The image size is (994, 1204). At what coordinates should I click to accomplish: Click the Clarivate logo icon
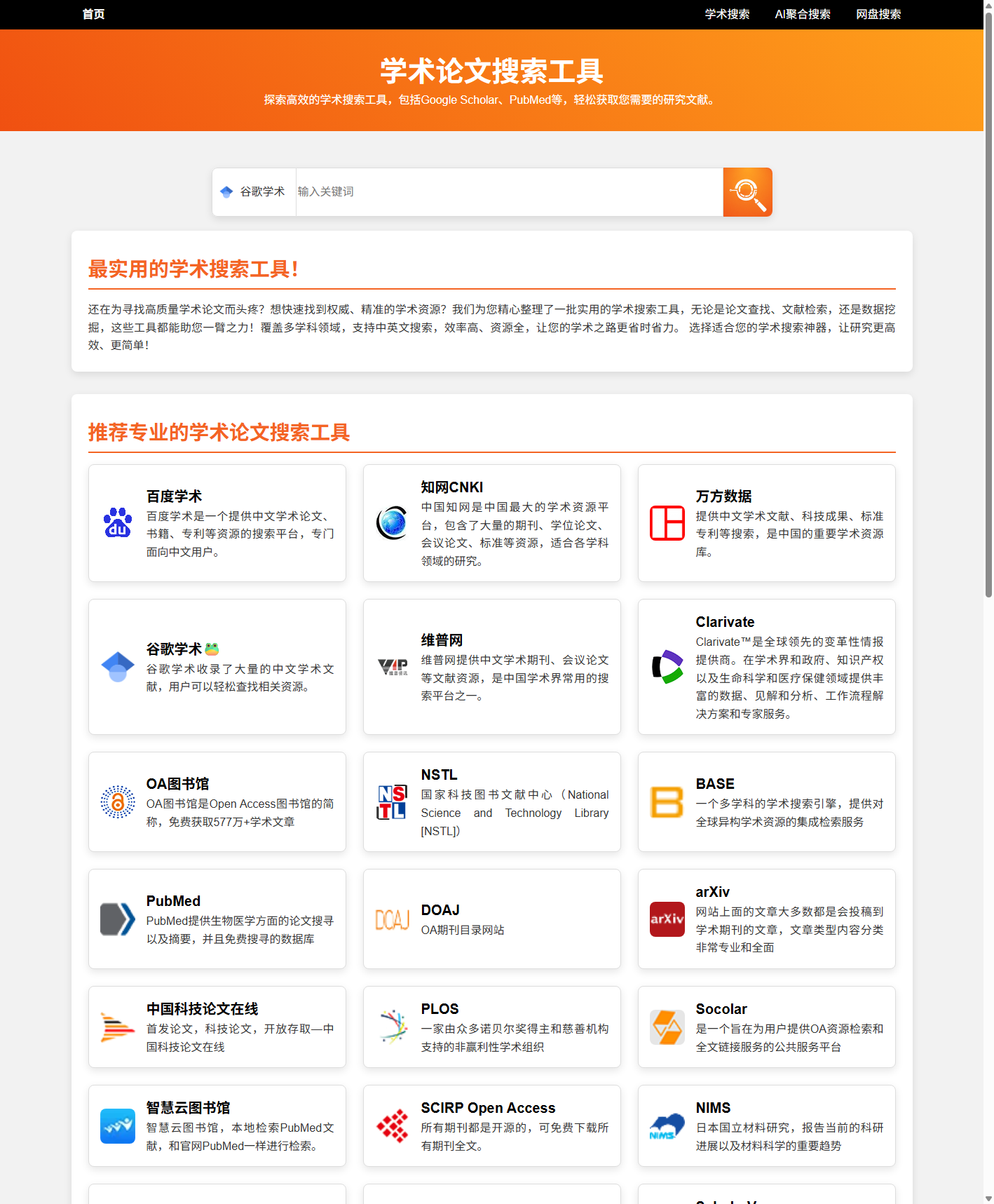point(667,667)
